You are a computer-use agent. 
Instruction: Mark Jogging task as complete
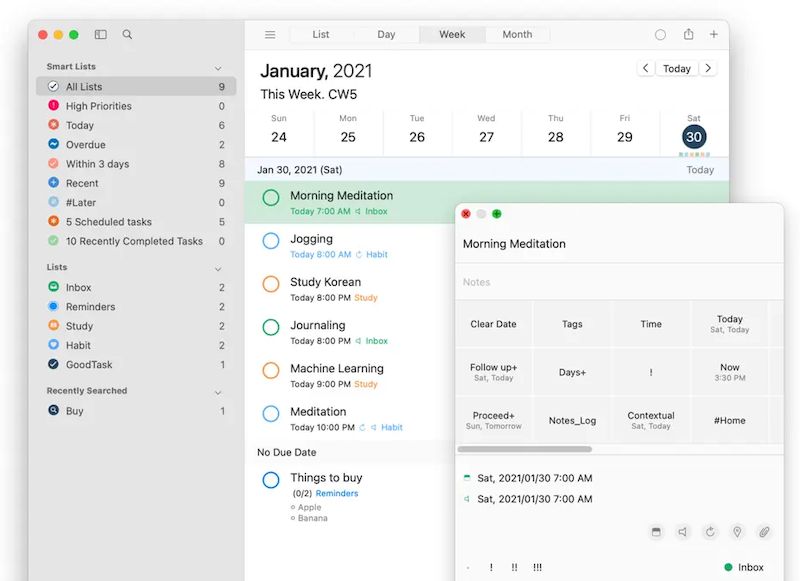[271, 241]
